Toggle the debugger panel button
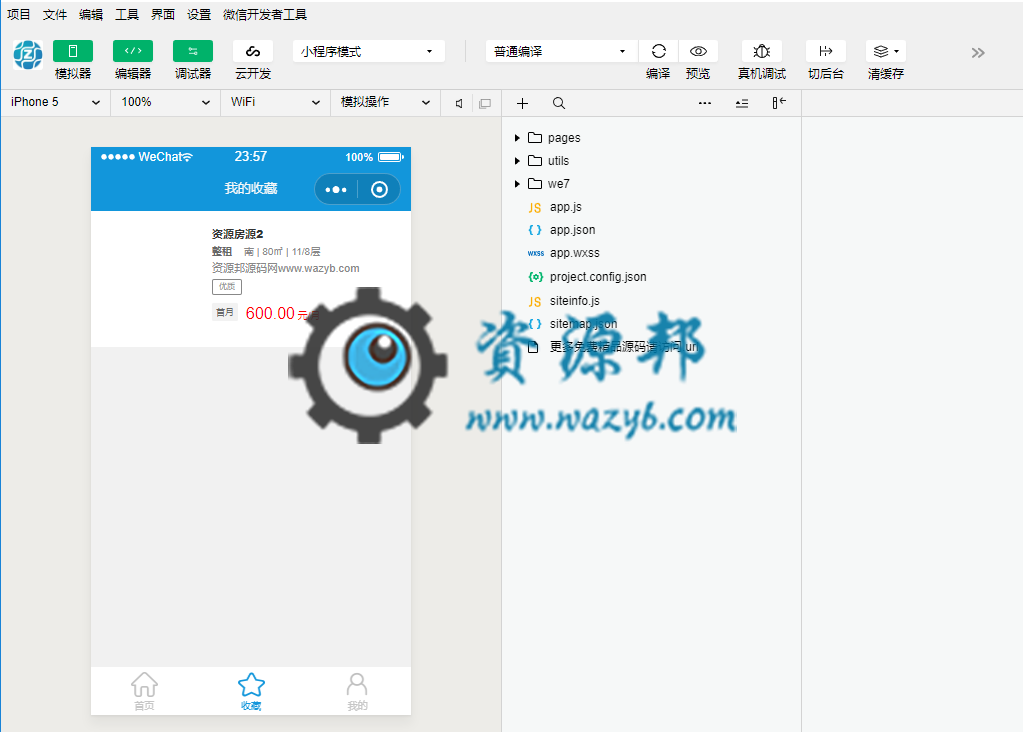This screenshot has height=732, width=1023. (x=192, y=52)
